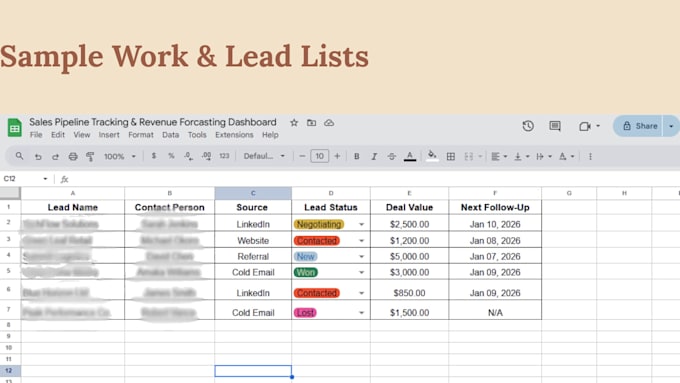The width and height of the screenshot is (680, 383).
Task: Click the Share button
Action: point(638,126)
